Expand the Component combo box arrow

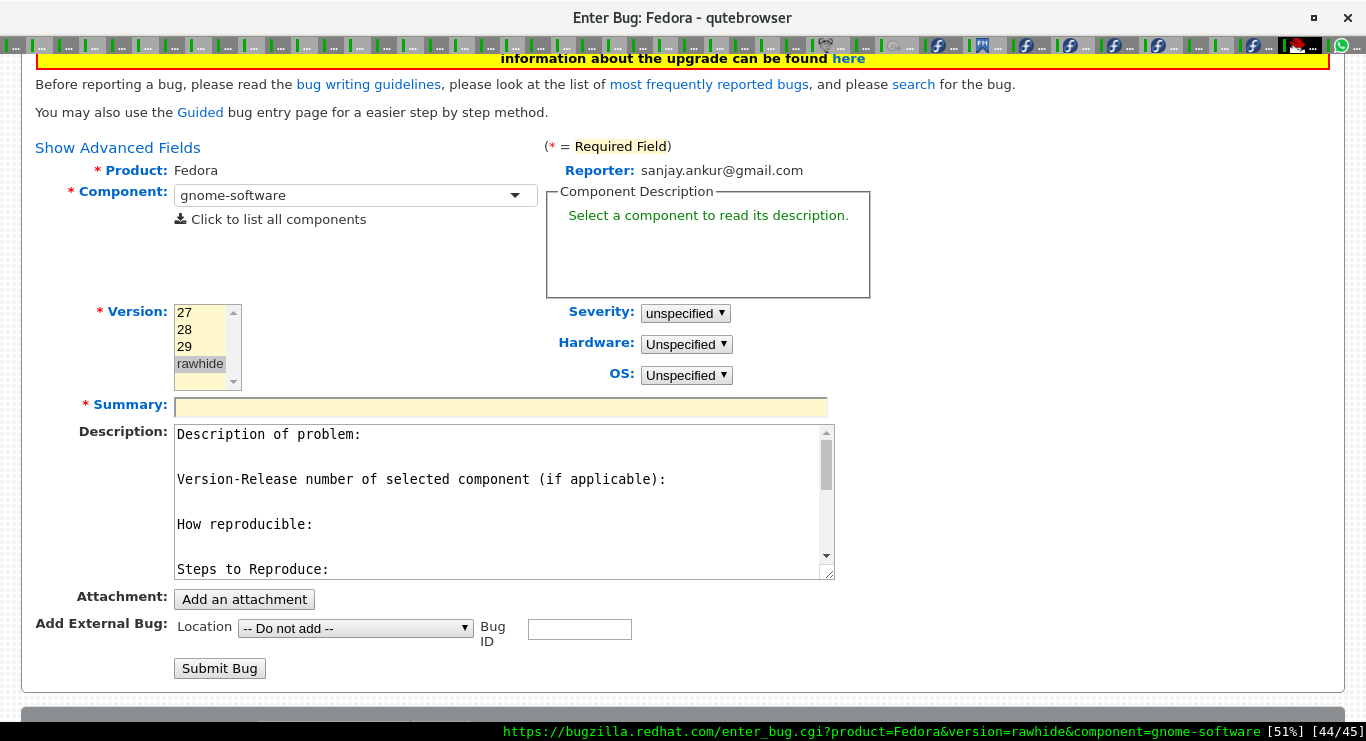point(516,195)
